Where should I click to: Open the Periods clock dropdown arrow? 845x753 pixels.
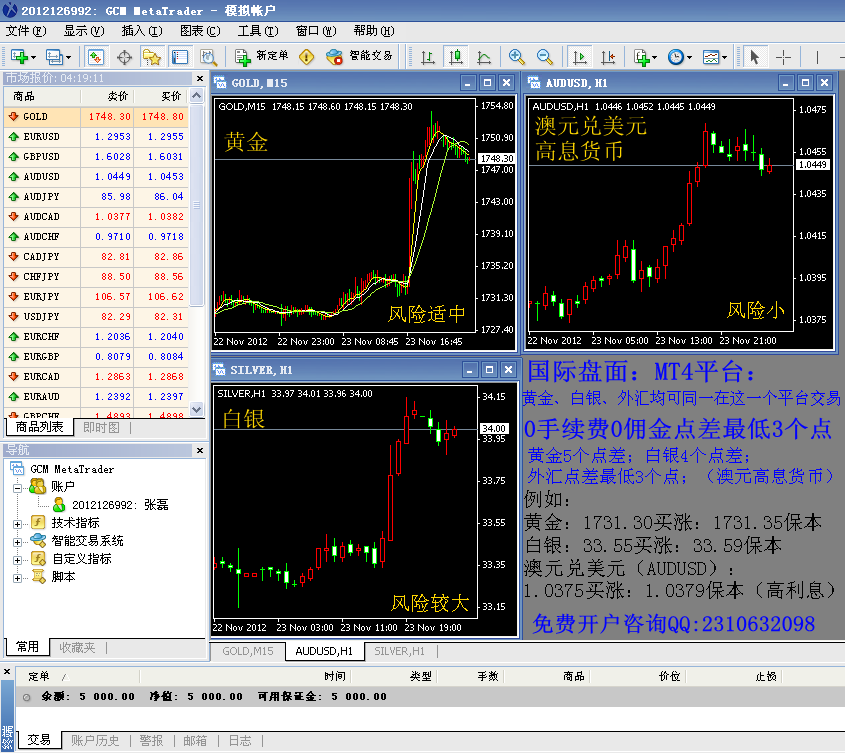pos(689,57)
